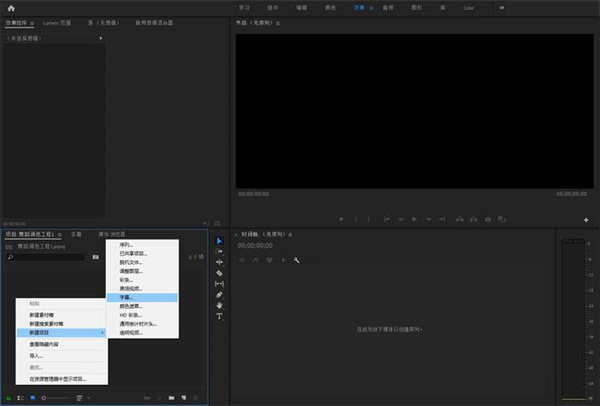Click the project panel search field
600x406 pixels.
(x=46, y=257)
